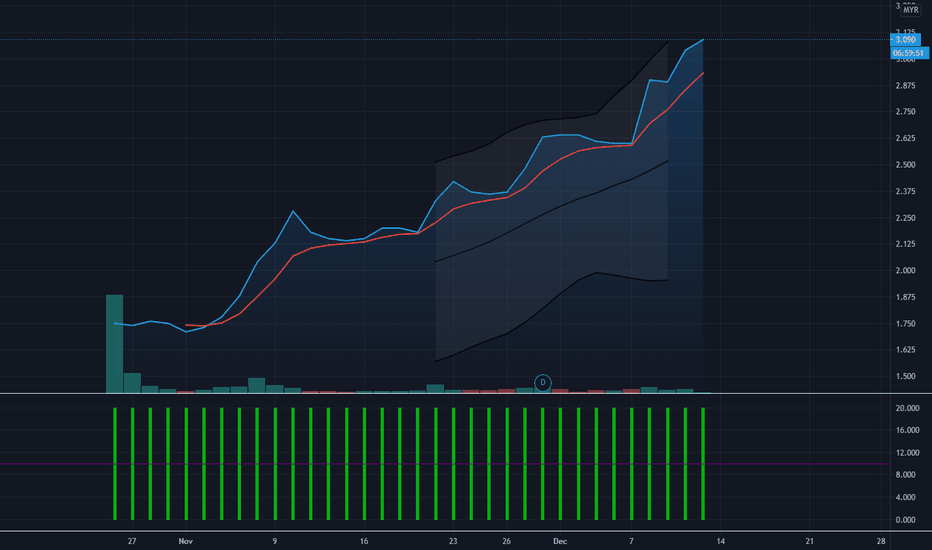Click the Dec label on time axis
This screenshot has width=932, height=550.
coord(560,542)
